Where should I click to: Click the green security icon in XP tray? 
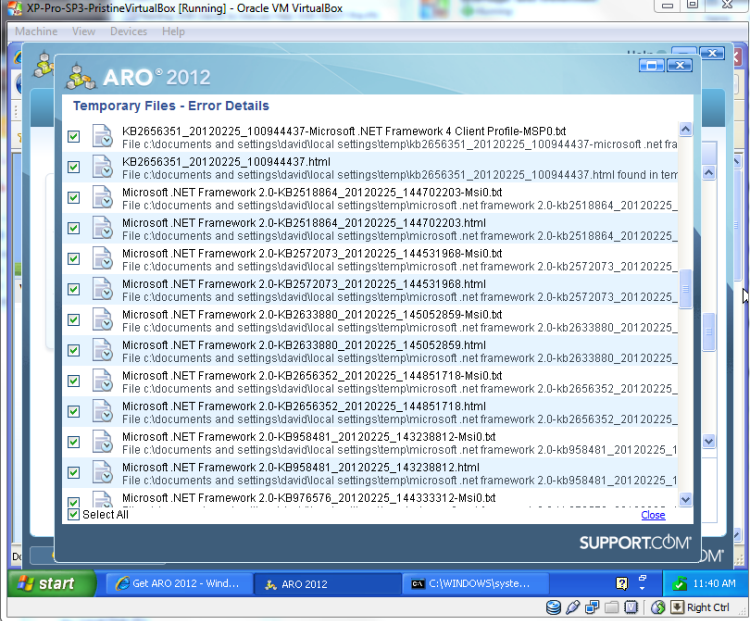(679, 584)
